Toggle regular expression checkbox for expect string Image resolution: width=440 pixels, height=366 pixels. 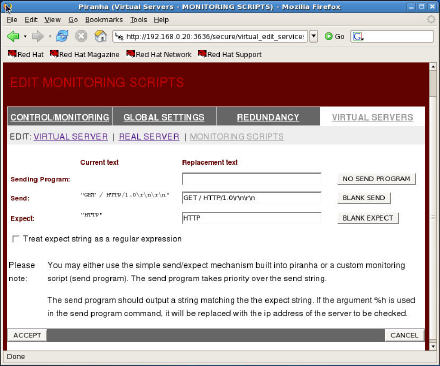(15, 239)
